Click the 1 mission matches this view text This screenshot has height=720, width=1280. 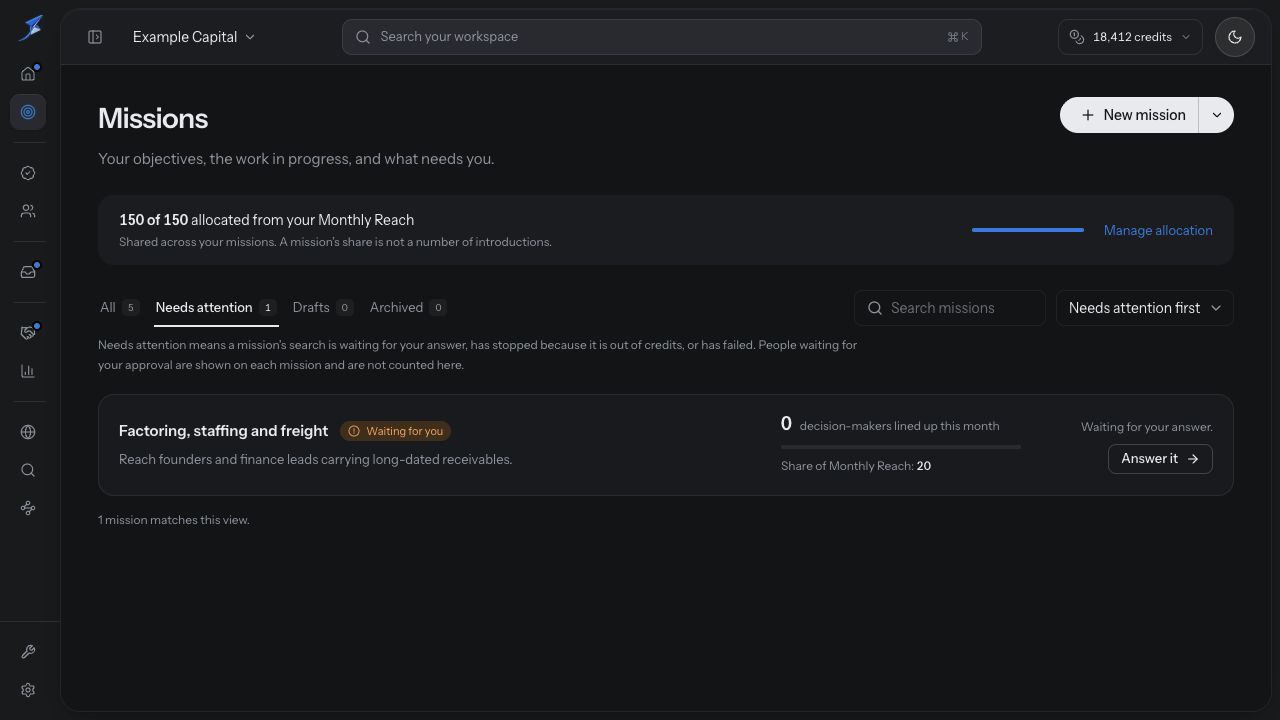174,520
